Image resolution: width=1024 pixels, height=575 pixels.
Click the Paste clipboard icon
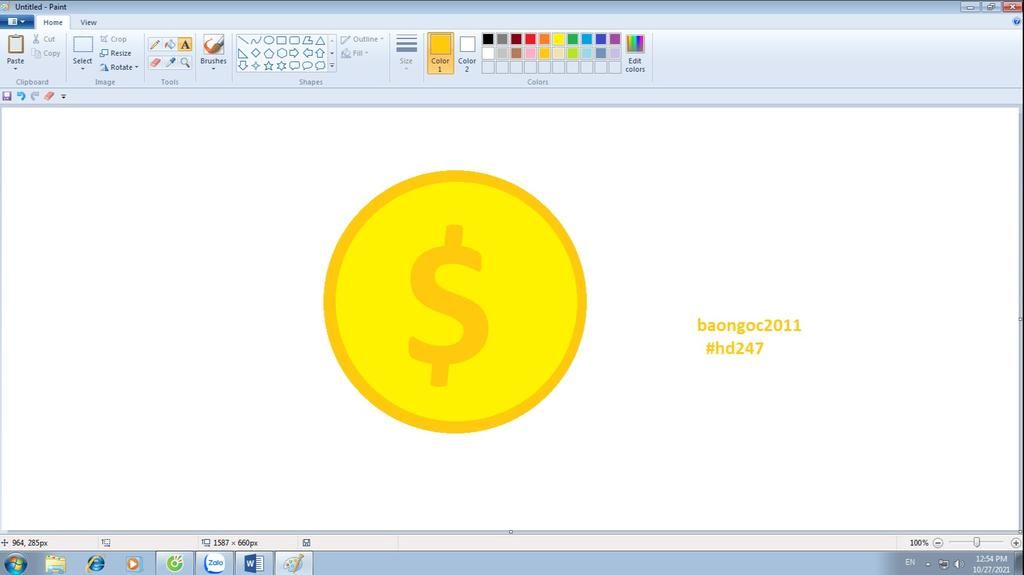[x=15, y=44]
